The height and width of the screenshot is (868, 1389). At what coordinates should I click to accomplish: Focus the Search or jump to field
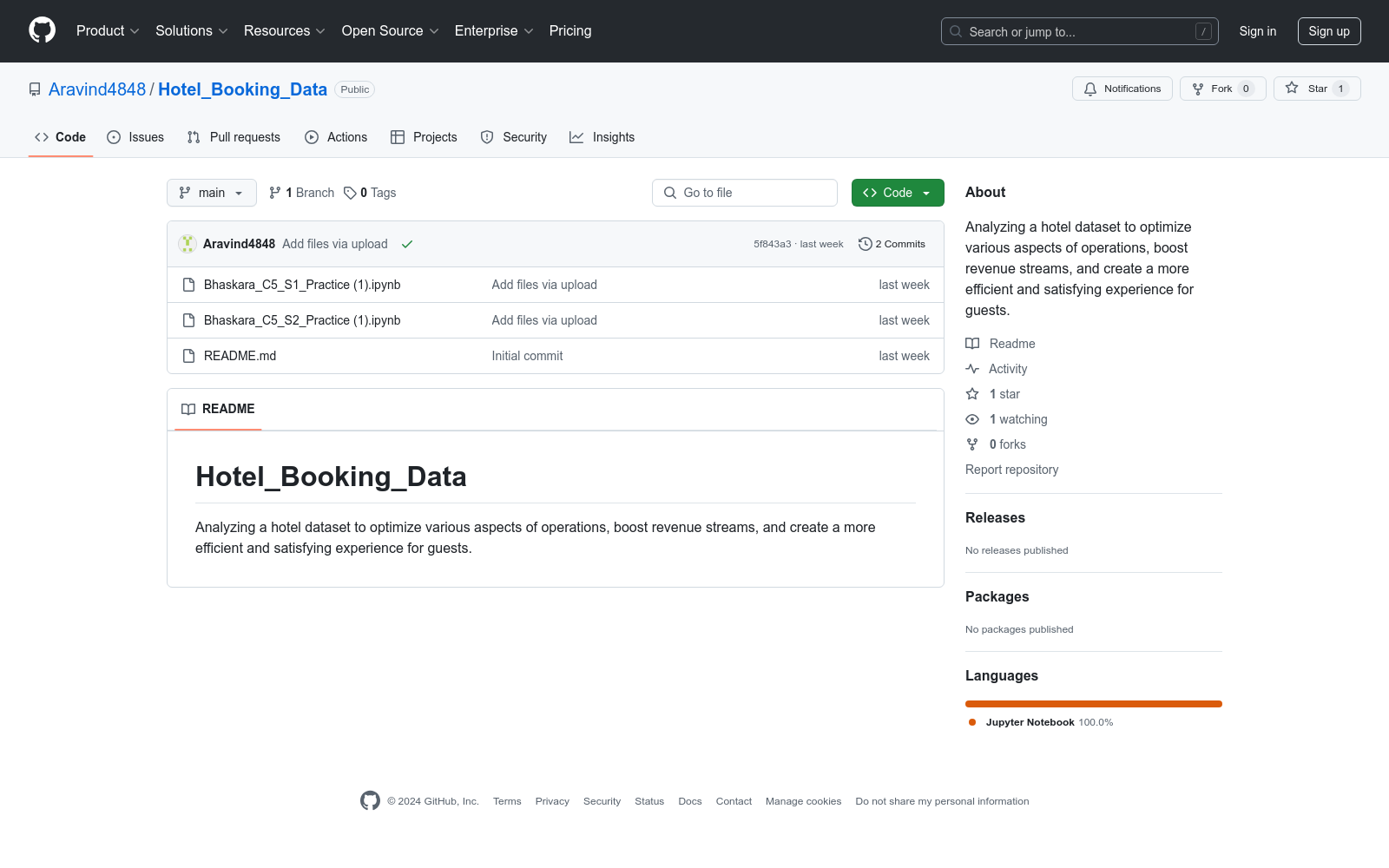(1080, 31)
